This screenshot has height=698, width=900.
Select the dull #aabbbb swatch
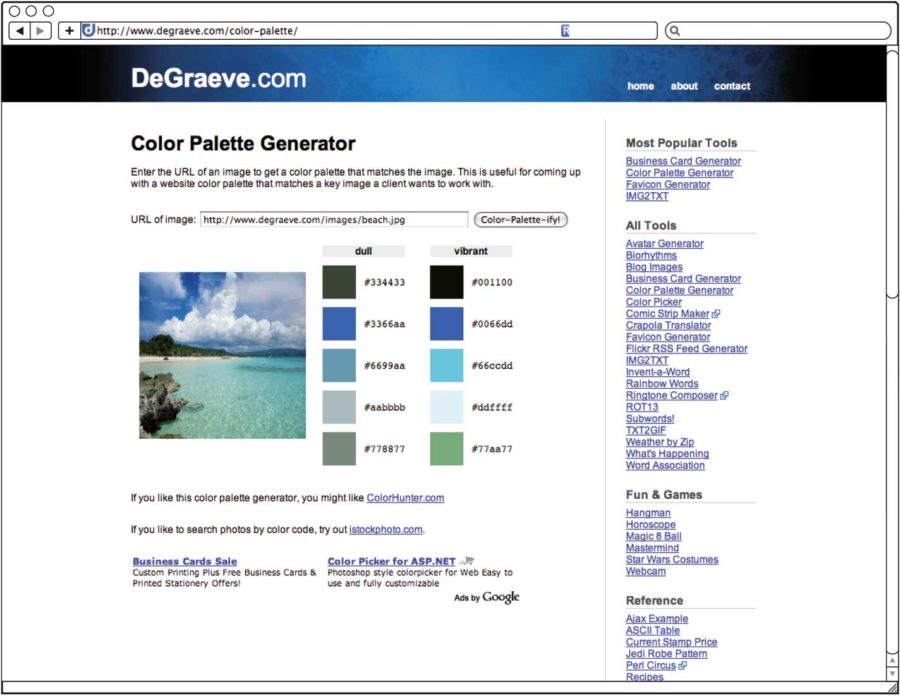pos(339,407)
